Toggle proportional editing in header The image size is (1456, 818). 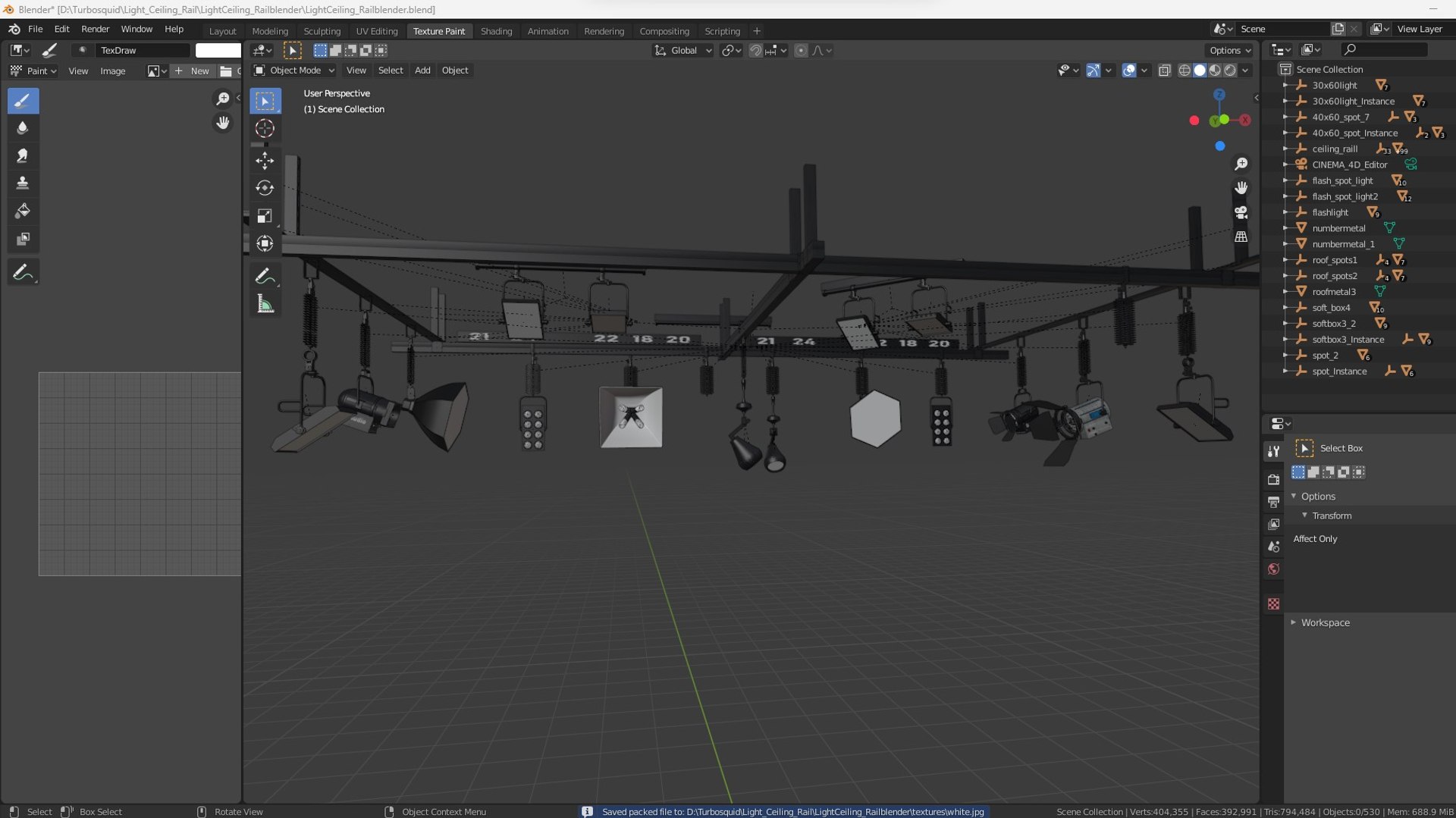click(x=801, y=51)
